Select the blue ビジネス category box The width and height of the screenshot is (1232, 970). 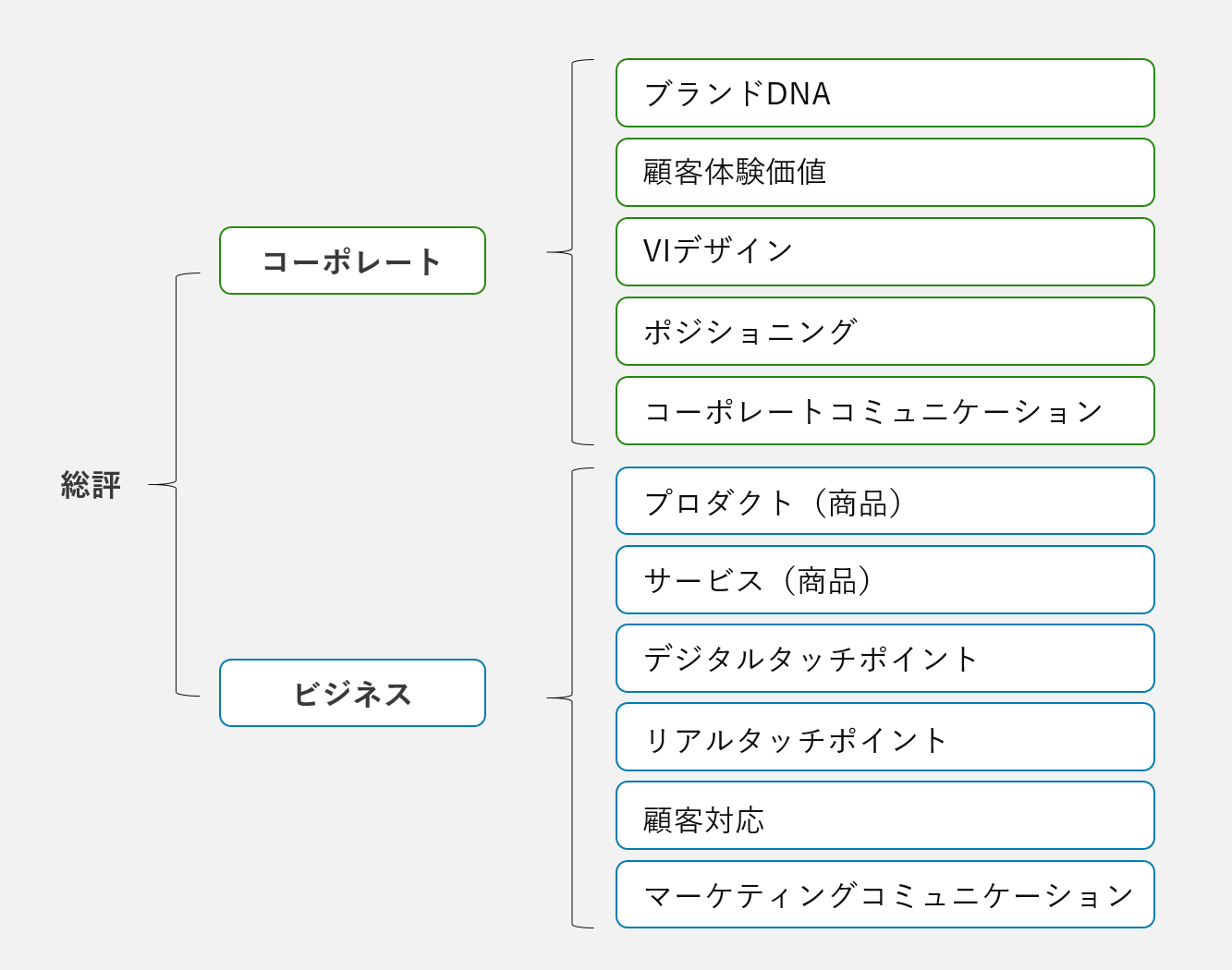coord(352,693)
